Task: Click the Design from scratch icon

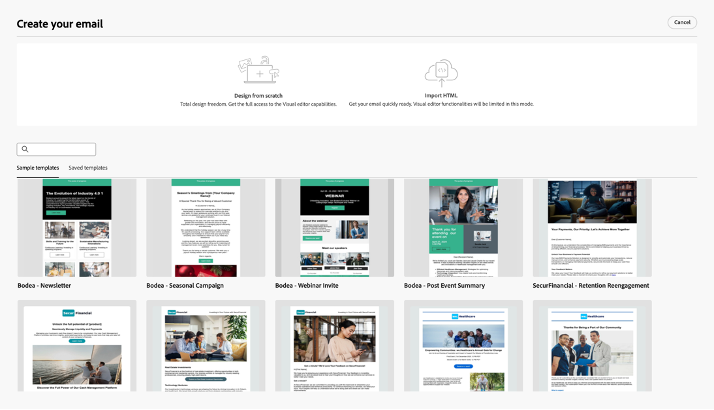Action: click(256, 70)
